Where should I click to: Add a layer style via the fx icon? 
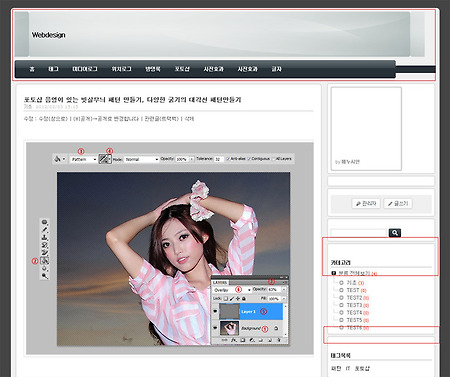(234, 340)
